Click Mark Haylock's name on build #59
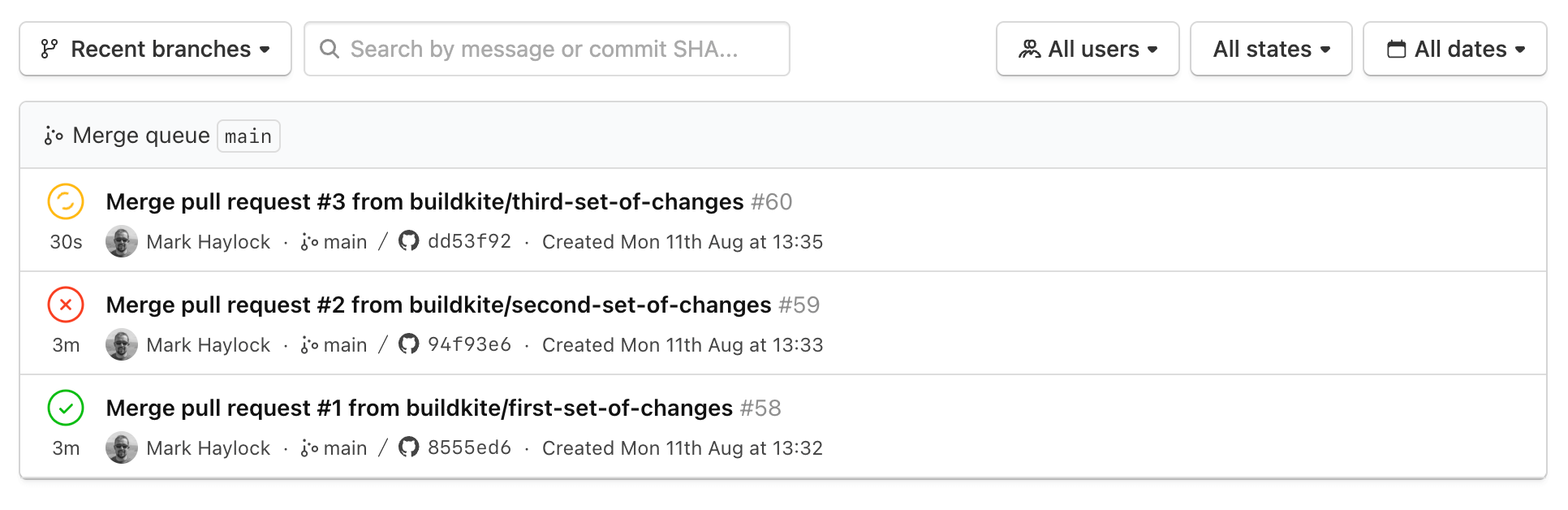Screen dimensions: 1568x510 (208, 344)
